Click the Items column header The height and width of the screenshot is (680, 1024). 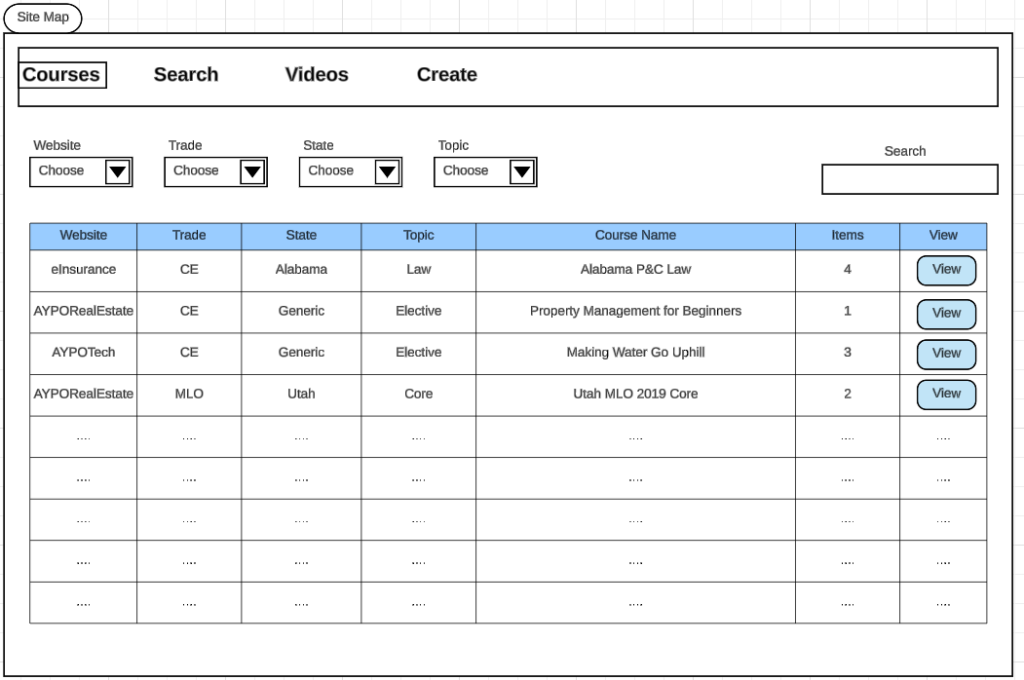[847, 236]
